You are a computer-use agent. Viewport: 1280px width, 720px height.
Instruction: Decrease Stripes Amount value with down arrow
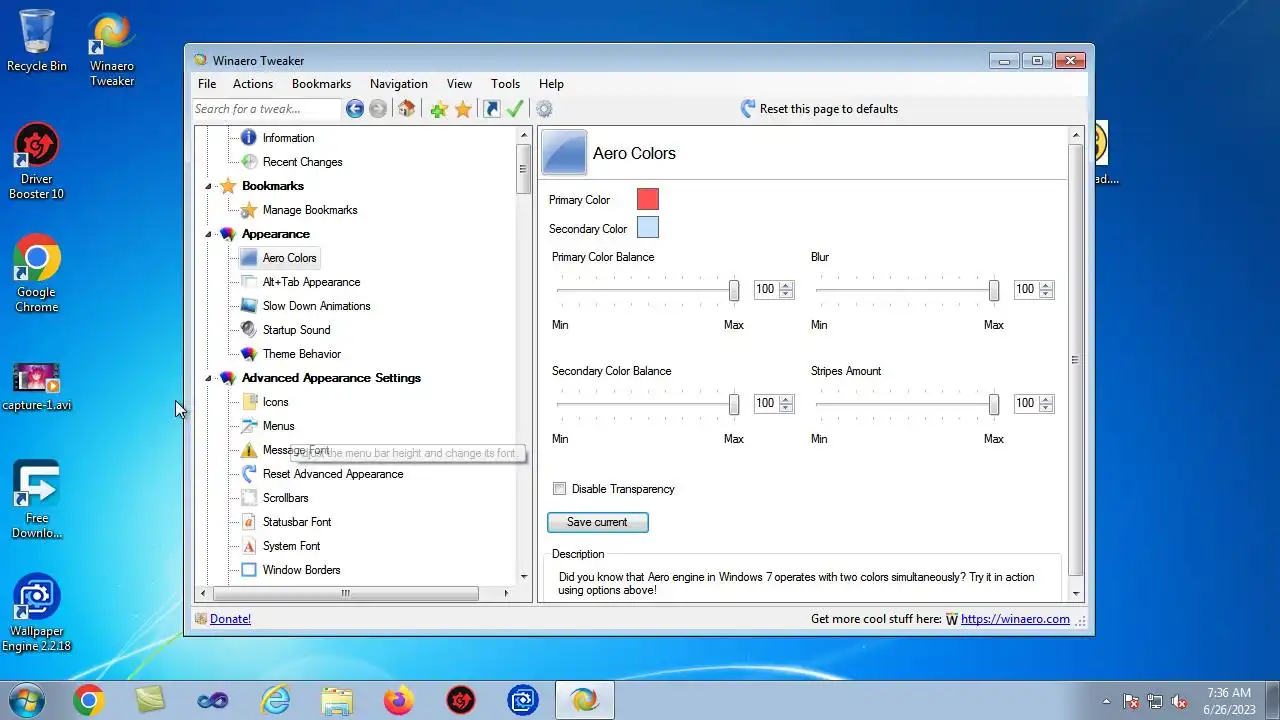pos(1046,407)
